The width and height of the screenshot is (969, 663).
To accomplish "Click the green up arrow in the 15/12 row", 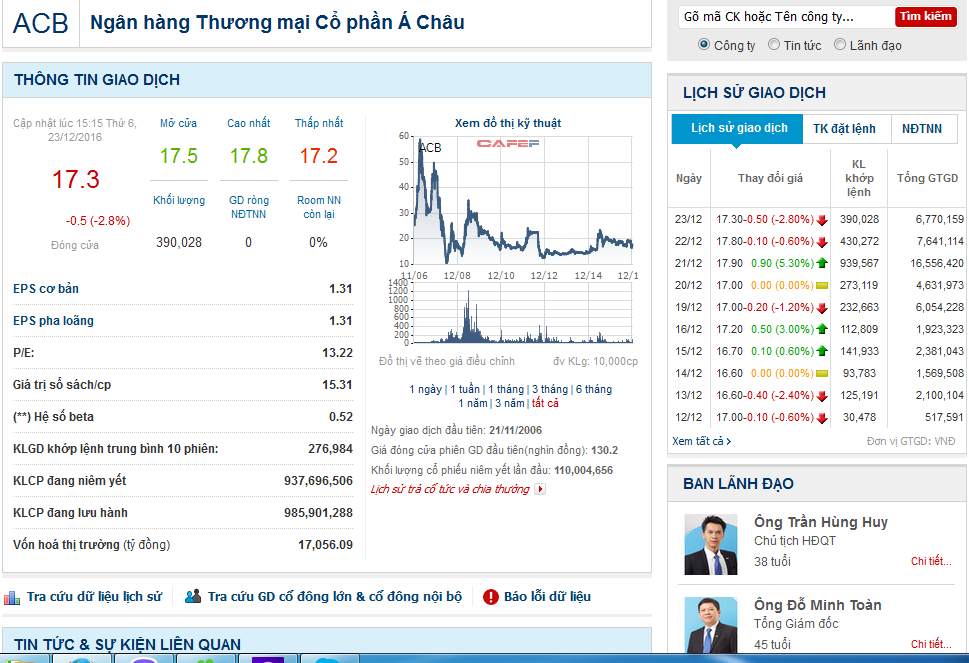I will click(822, 351).
